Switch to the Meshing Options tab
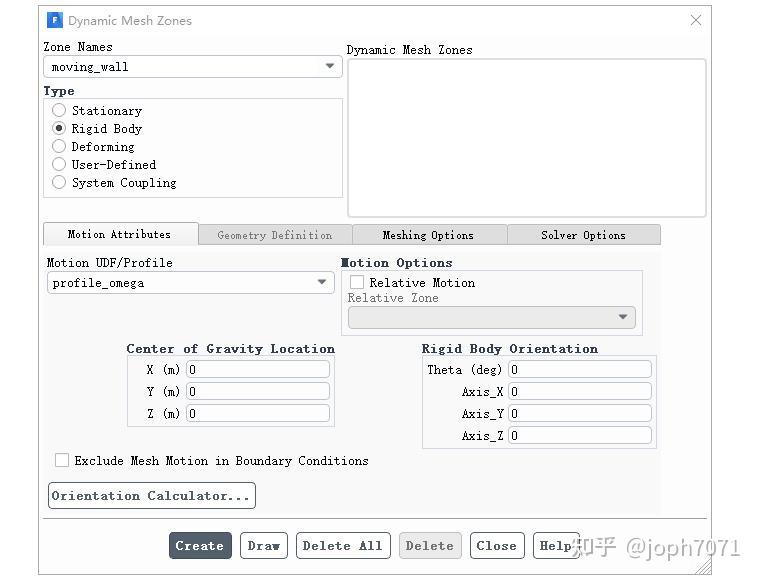Image resolution: width=759 pixels, height=581 pixels. 428,235
